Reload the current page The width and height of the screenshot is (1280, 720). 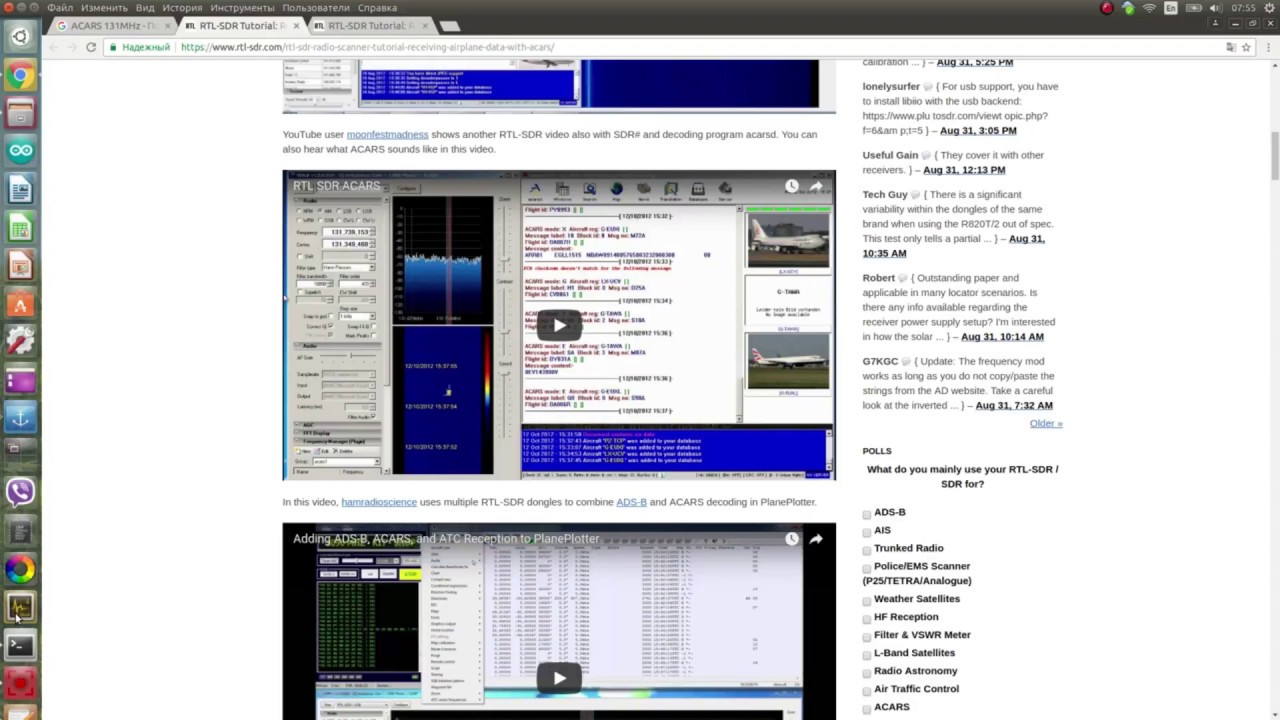pos(91,47)
